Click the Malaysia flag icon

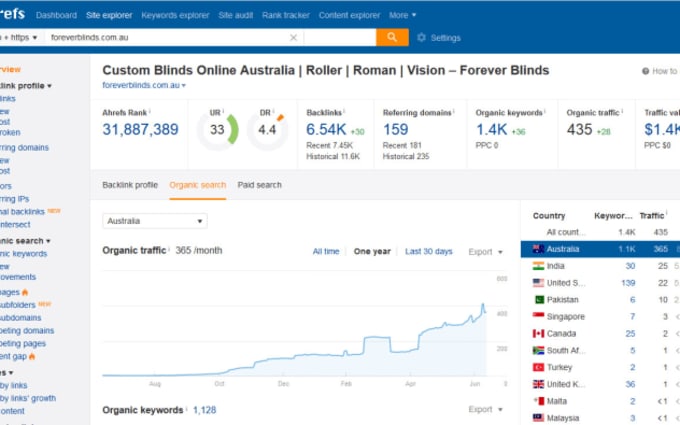coord(538,418)
